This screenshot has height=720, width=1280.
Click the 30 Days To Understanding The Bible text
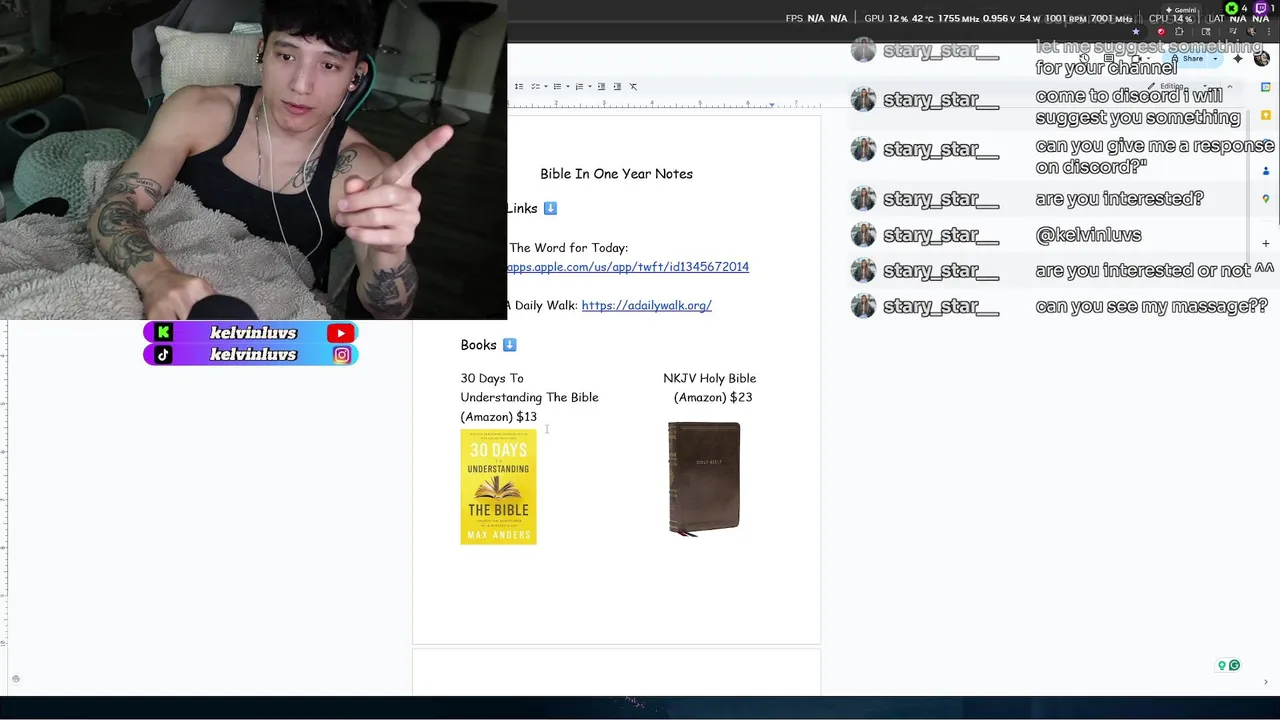529,388
